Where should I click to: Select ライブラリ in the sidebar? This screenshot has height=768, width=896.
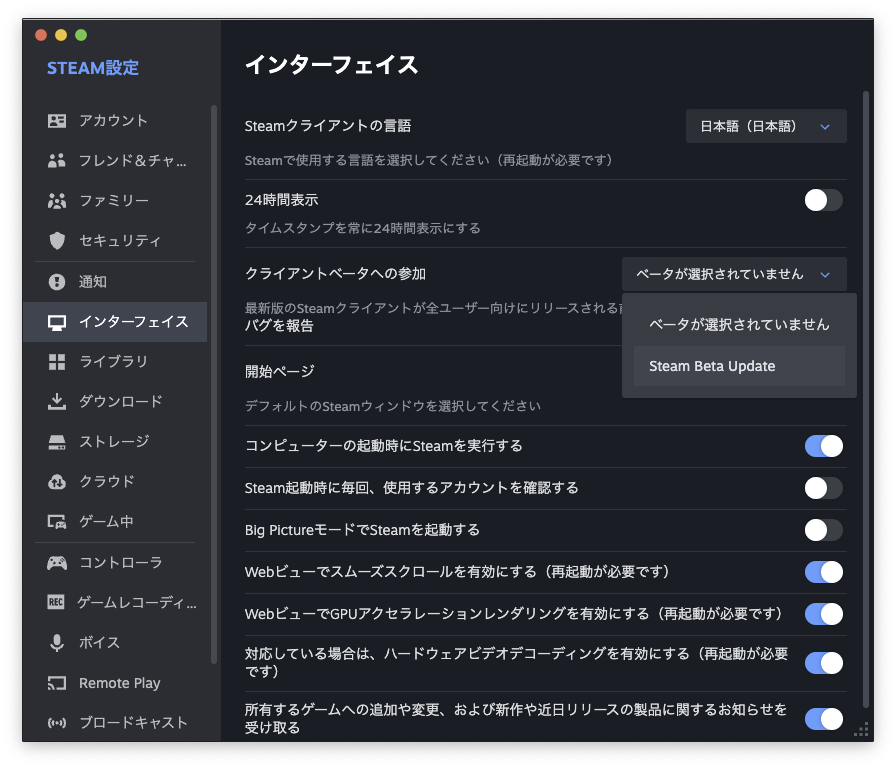click(115, 362)
